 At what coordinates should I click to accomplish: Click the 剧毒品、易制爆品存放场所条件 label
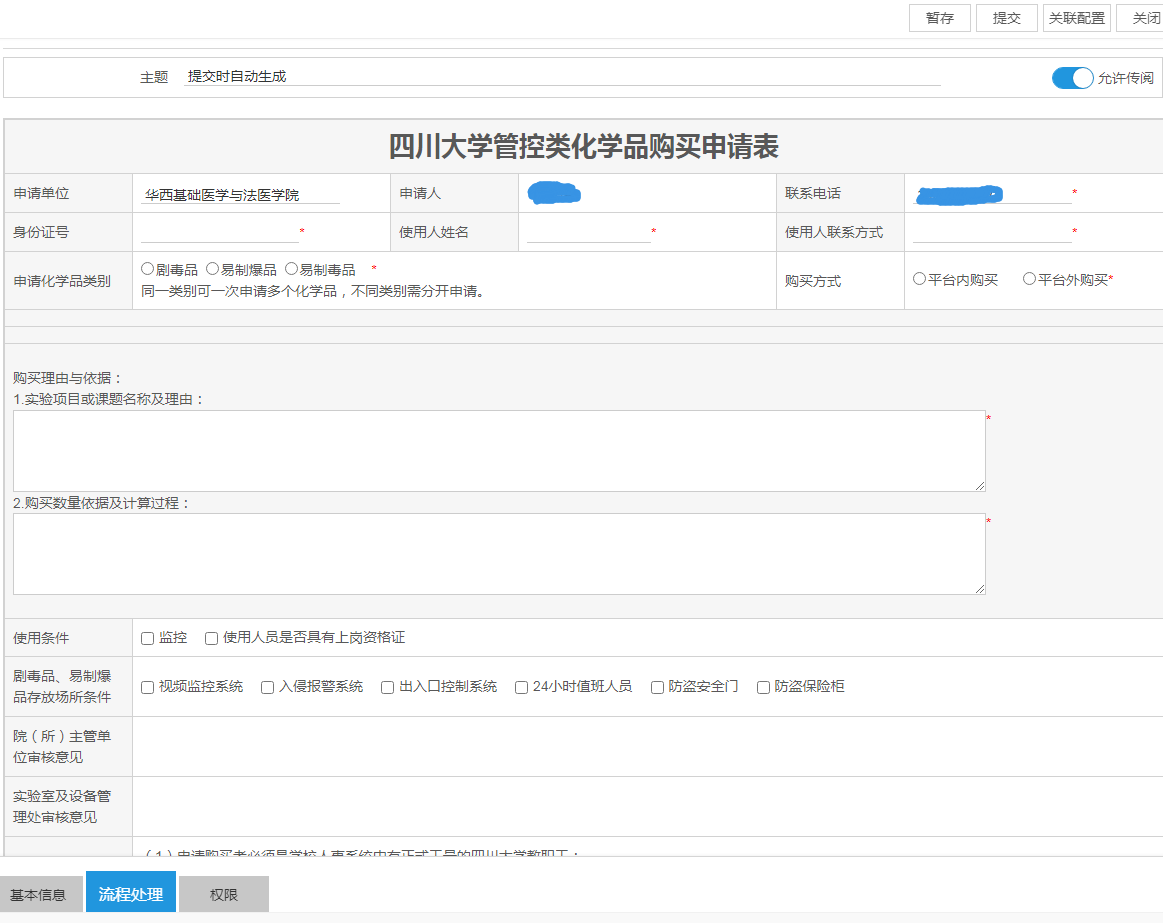click(x=62, y=686)
